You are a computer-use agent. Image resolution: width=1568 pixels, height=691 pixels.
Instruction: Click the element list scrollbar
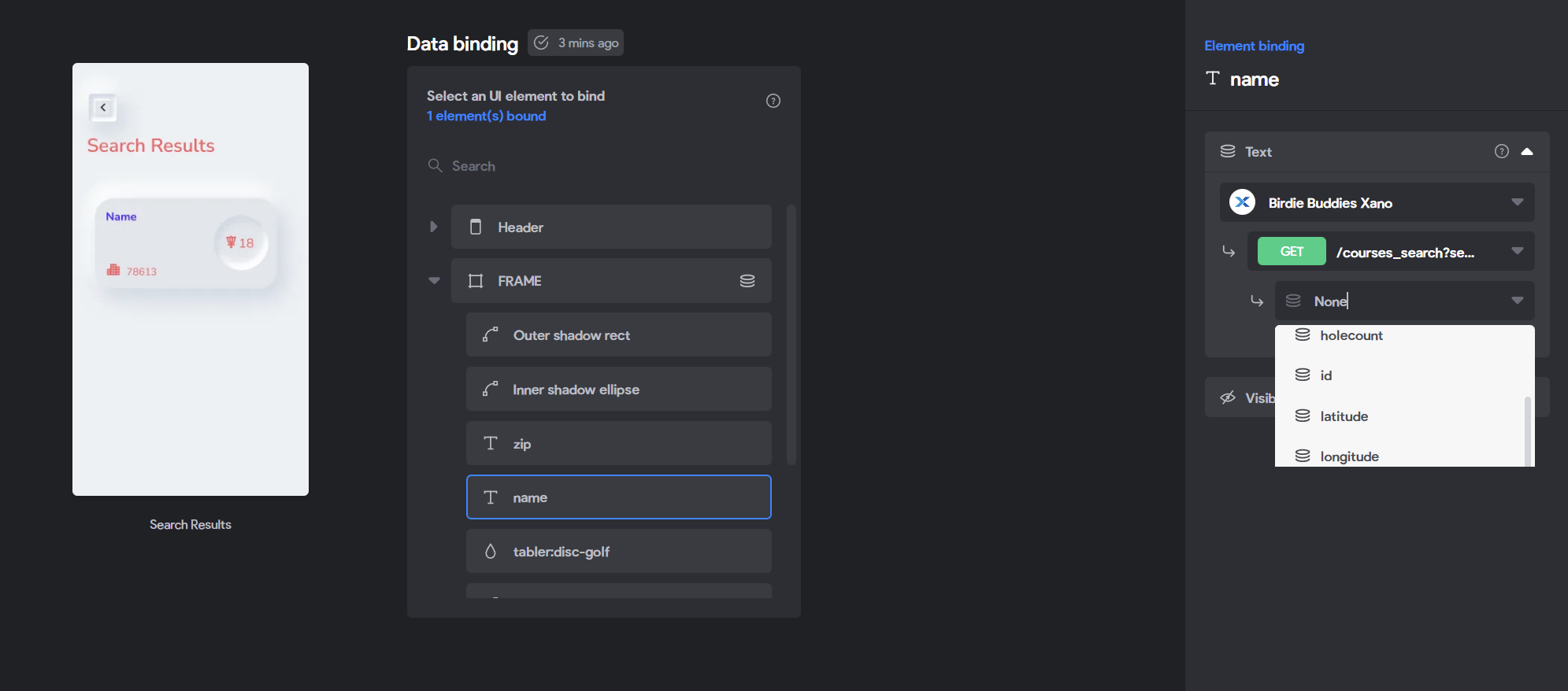coord(791,334)
